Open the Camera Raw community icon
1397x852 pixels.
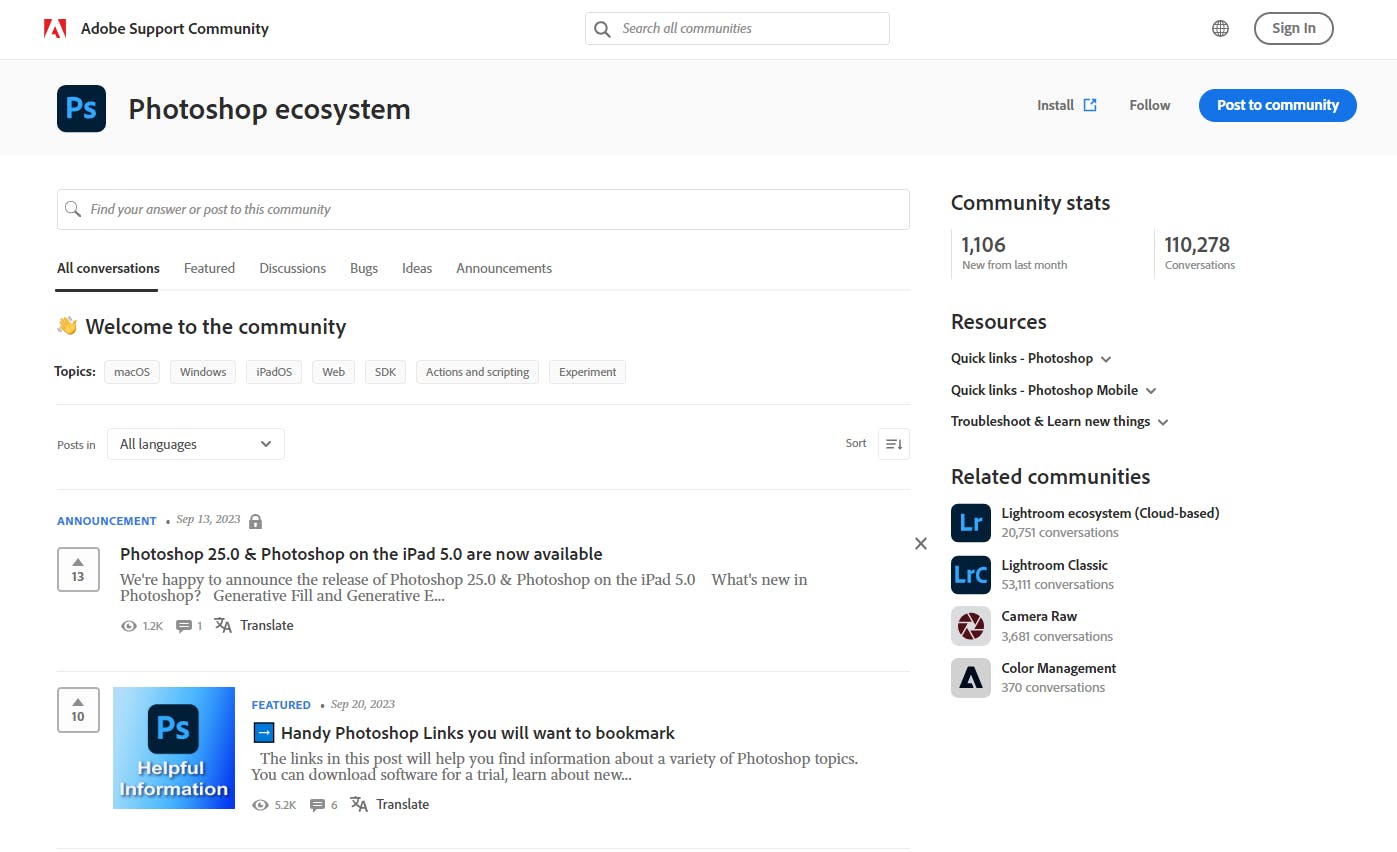point(970,626)
